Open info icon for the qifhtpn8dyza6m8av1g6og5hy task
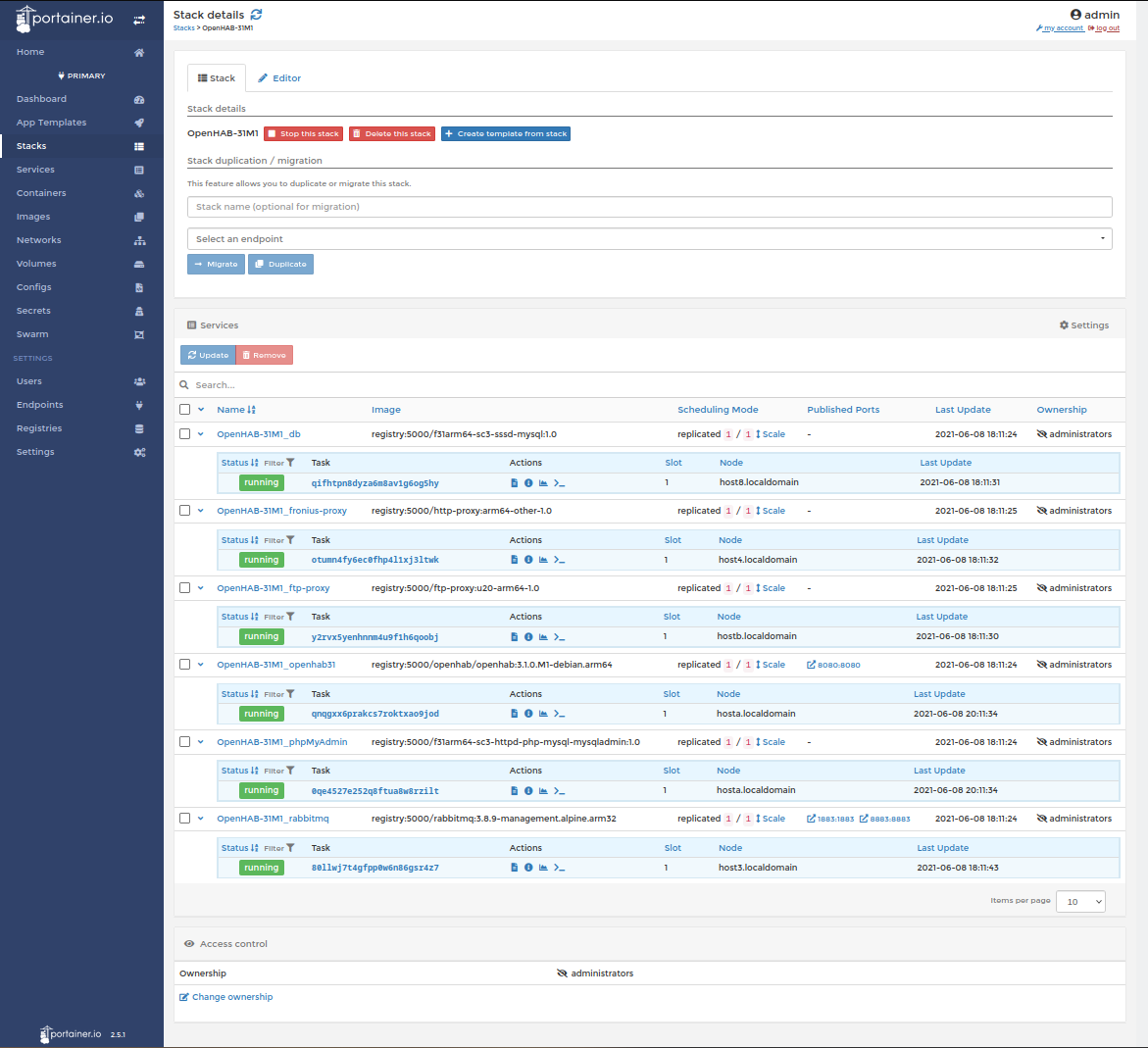Screen dimensions: 1148x1048 [527, 483]
